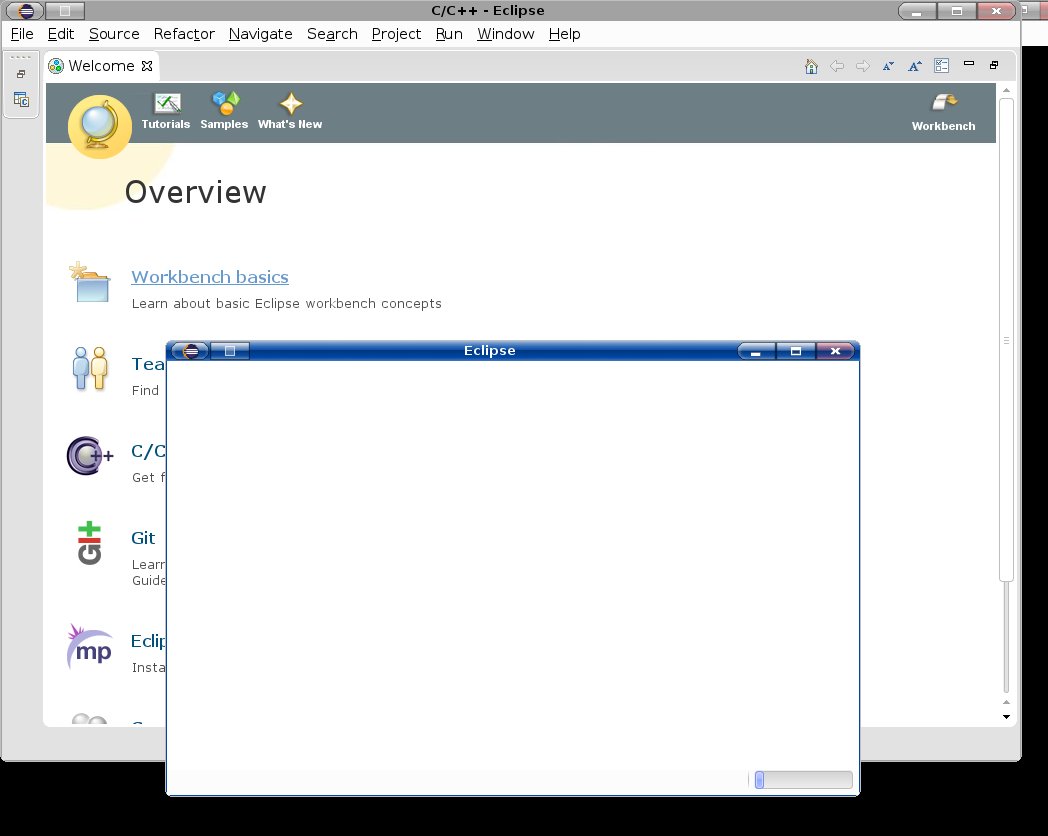The height and width of the screenshot is (836, 1048).
Task: Click the Git plus icon
Action: [90, 543]
